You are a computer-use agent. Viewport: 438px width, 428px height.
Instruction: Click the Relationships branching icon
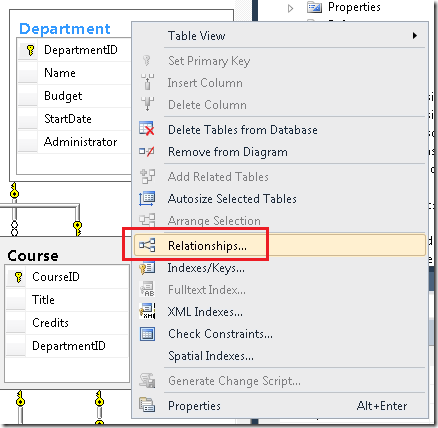[147, 245]
